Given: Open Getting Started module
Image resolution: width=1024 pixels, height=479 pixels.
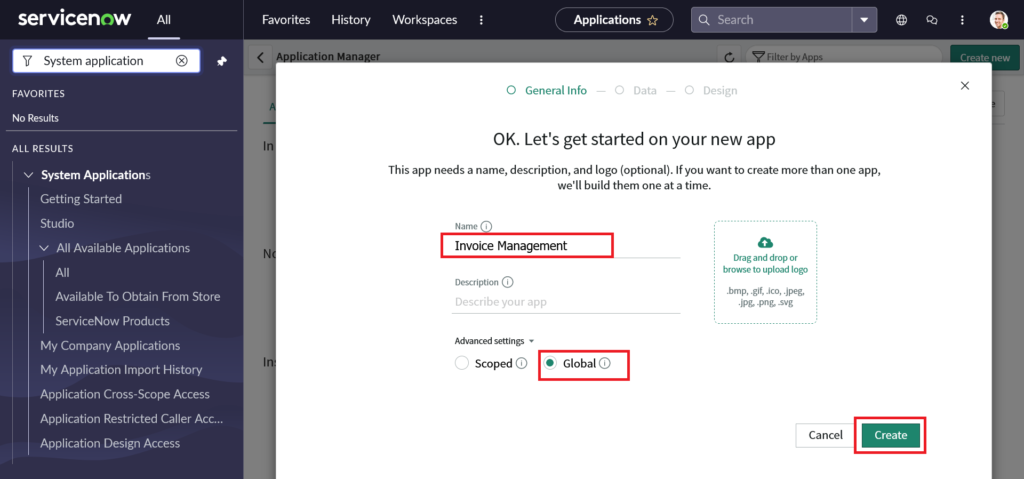Looking at the screenshot, I should (x=81, y=199).
